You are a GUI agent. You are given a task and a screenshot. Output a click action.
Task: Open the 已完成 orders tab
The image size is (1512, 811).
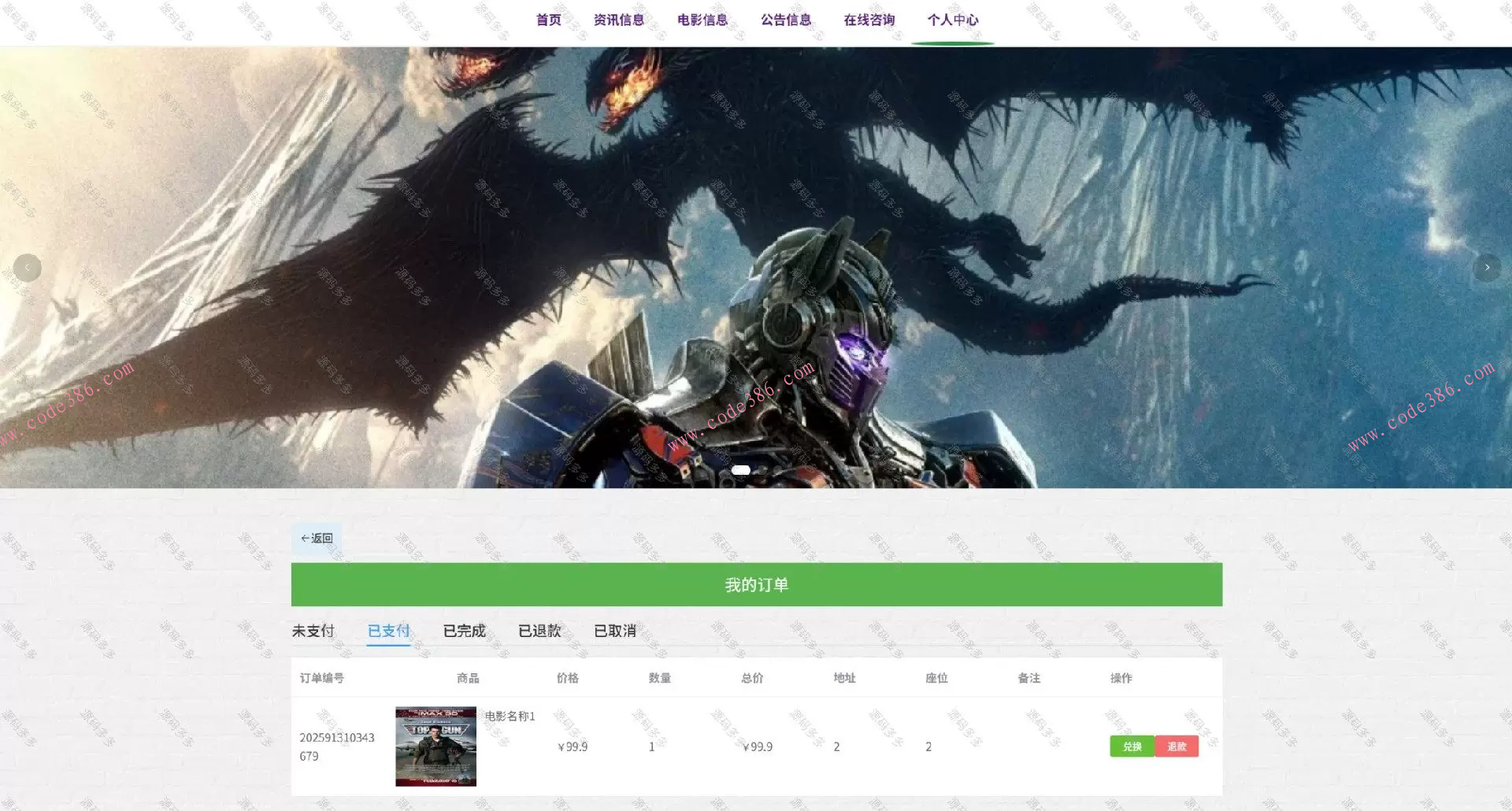click(464, 631)
